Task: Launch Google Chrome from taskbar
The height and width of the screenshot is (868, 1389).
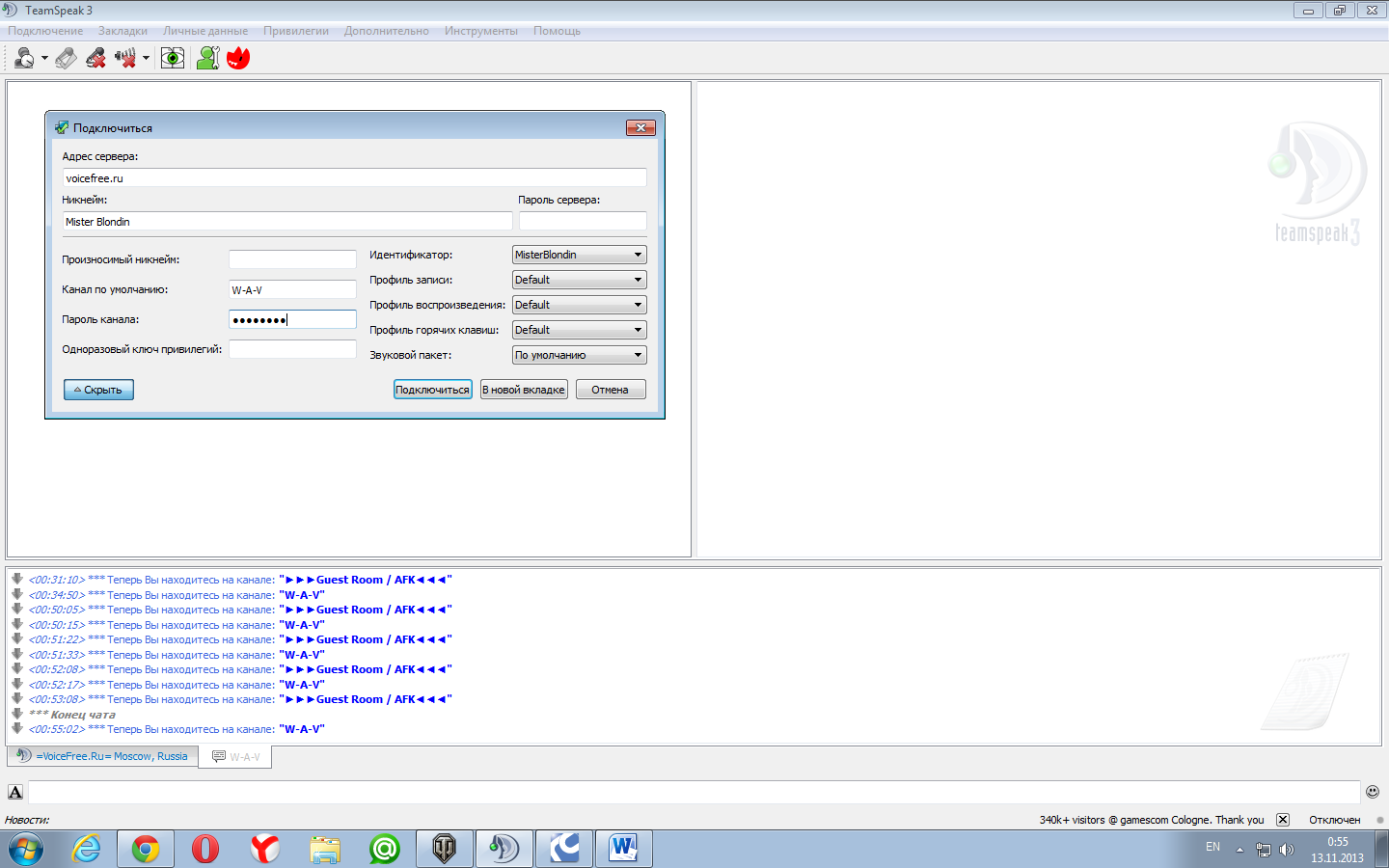Action: pyautogui.click(x=146, y=849)
